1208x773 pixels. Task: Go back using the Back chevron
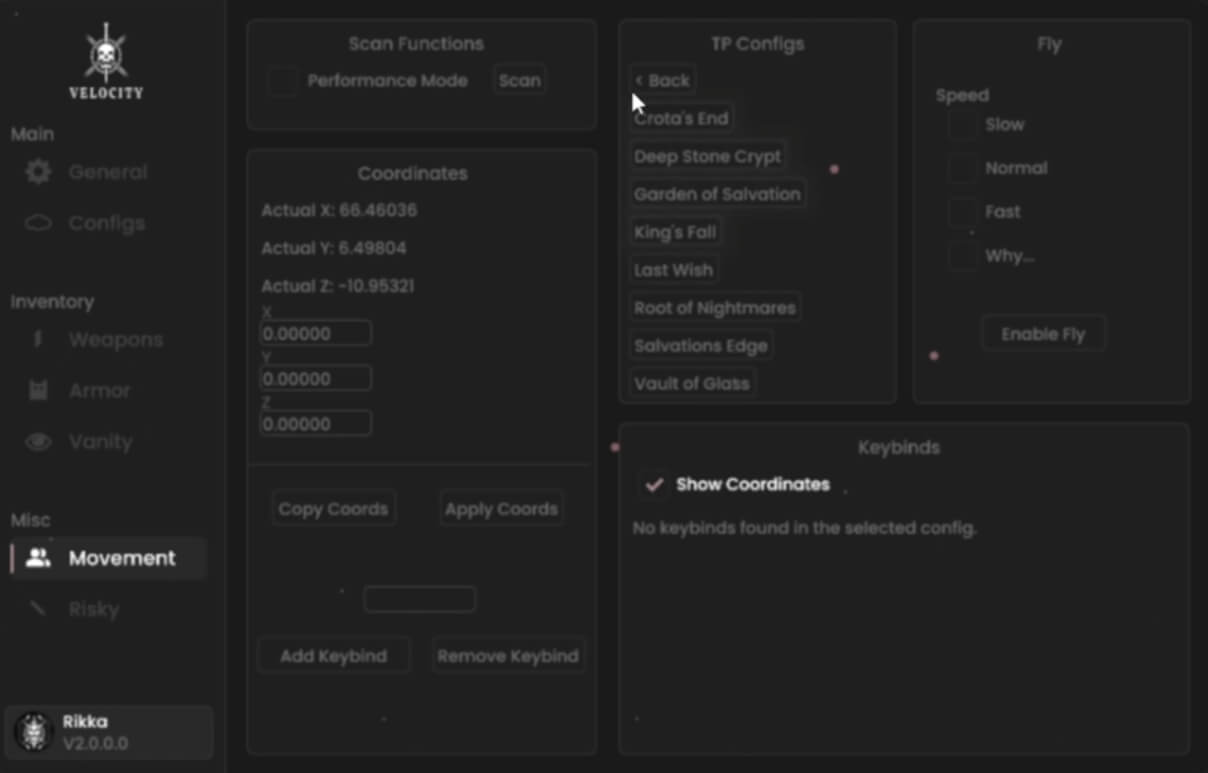click(x=640, y=81)
